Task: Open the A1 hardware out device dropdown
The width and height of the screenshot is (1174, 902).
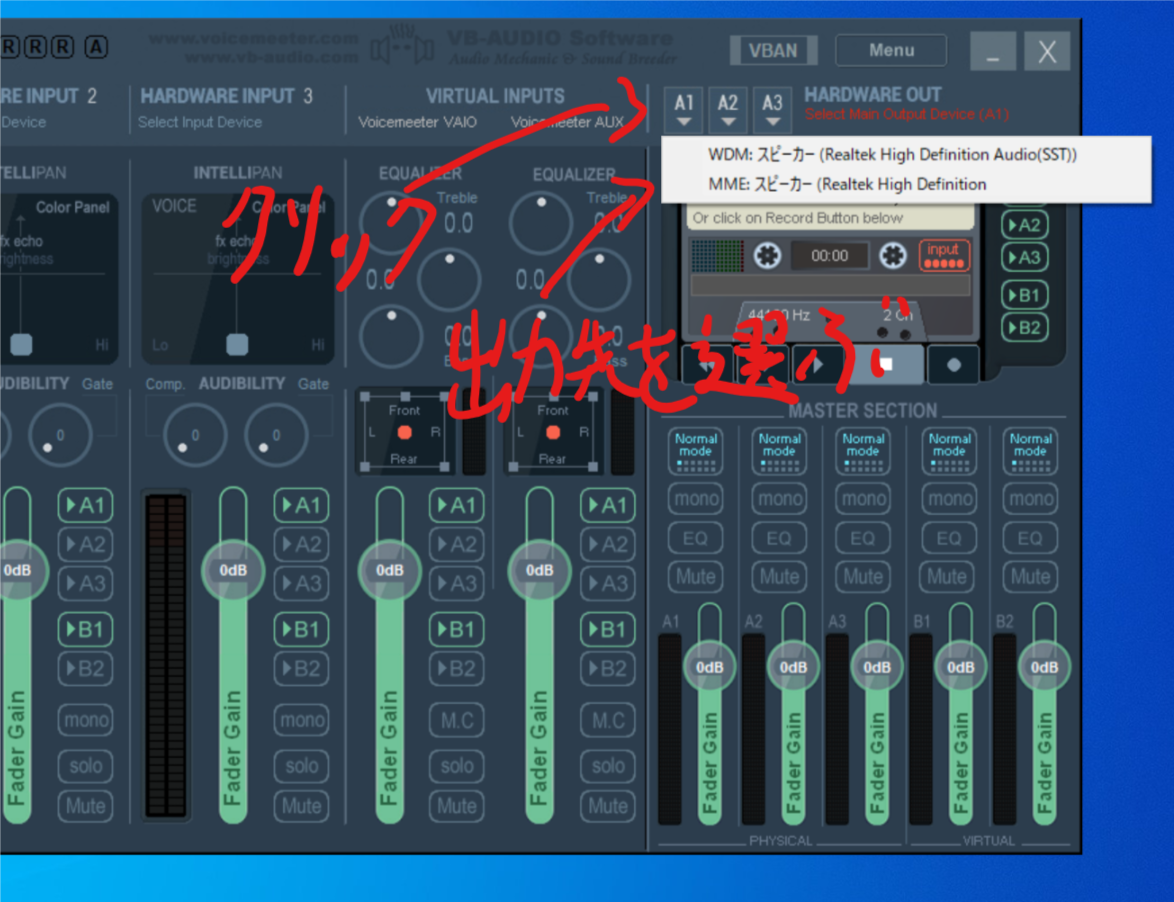Action: (684, 109)
